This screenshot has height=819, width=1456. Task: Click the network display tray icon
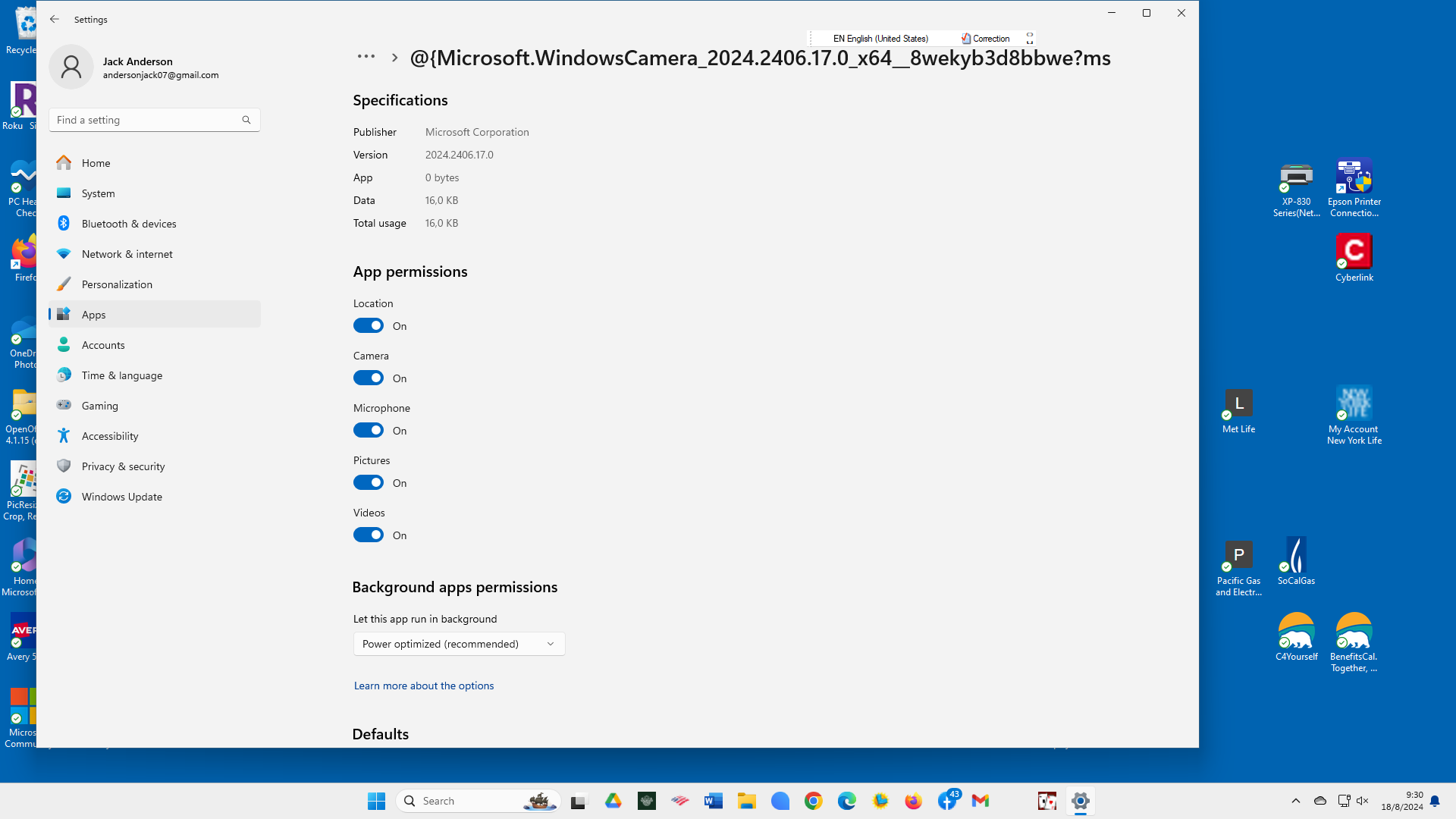point(1344,801)
